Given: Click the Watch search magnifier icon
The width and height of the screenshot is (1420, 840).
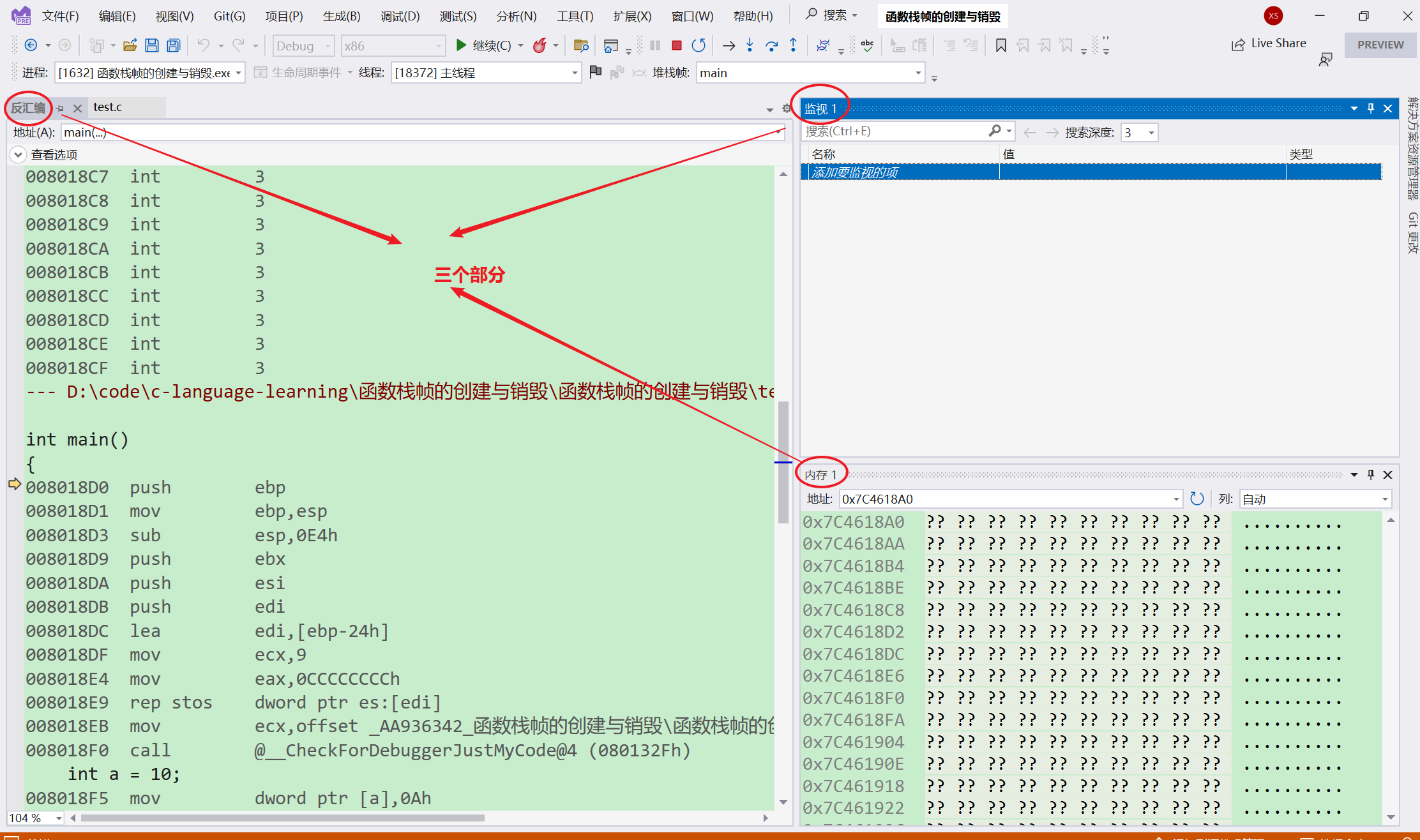Looking at the screenshot, I should pos(995,131).
